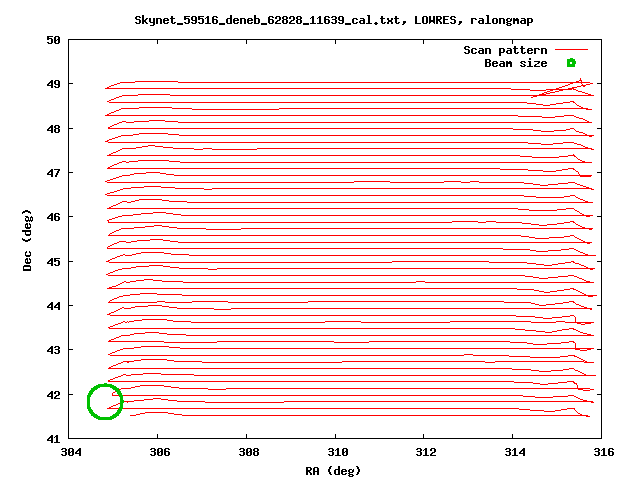The width and height of the screenshot is (640, 480).
Task: Click the y-axis tick label 46
Action: click(x=53, y=217)
